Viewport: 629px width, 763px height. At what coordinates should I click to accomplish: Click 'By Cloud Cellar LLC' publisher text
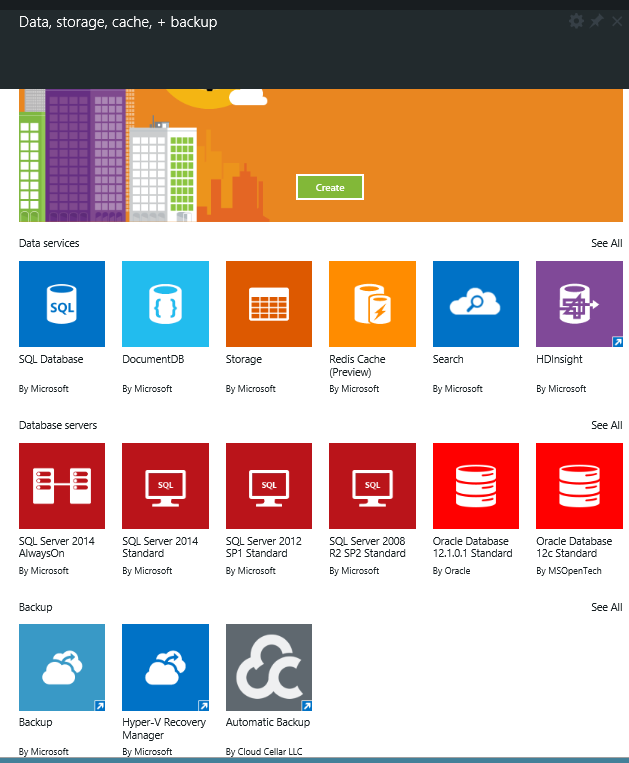click(264, 751)
